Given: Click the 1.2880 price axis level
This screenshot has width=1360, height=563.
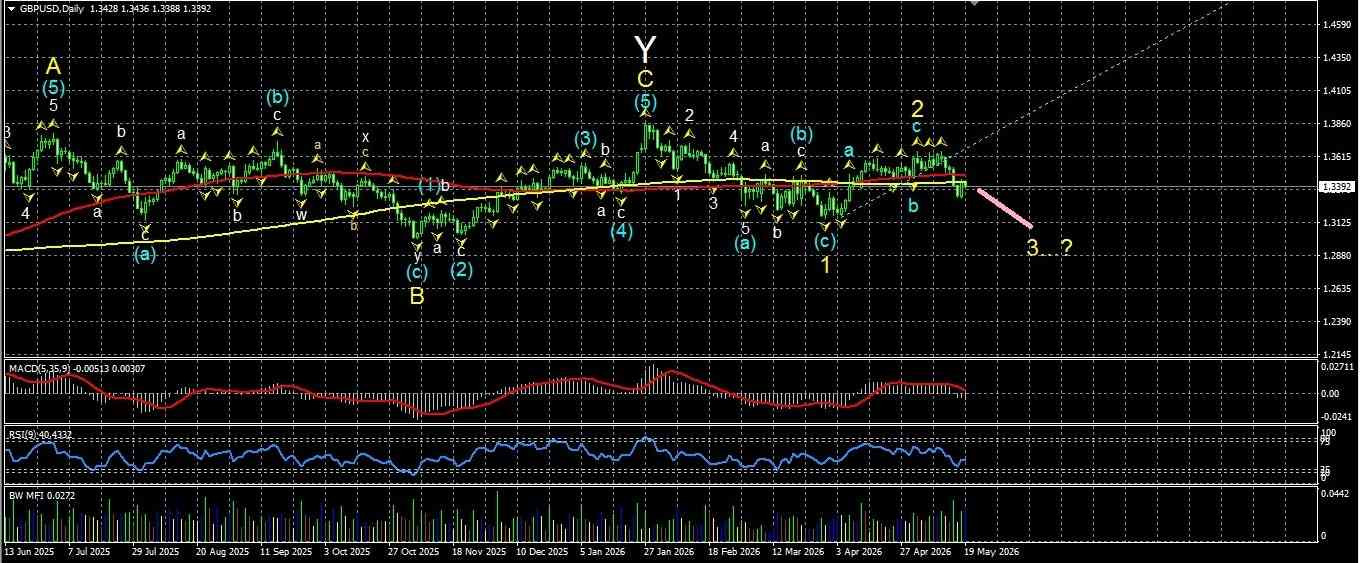Looking at the screenshot, I should [x=1335, y=256].
